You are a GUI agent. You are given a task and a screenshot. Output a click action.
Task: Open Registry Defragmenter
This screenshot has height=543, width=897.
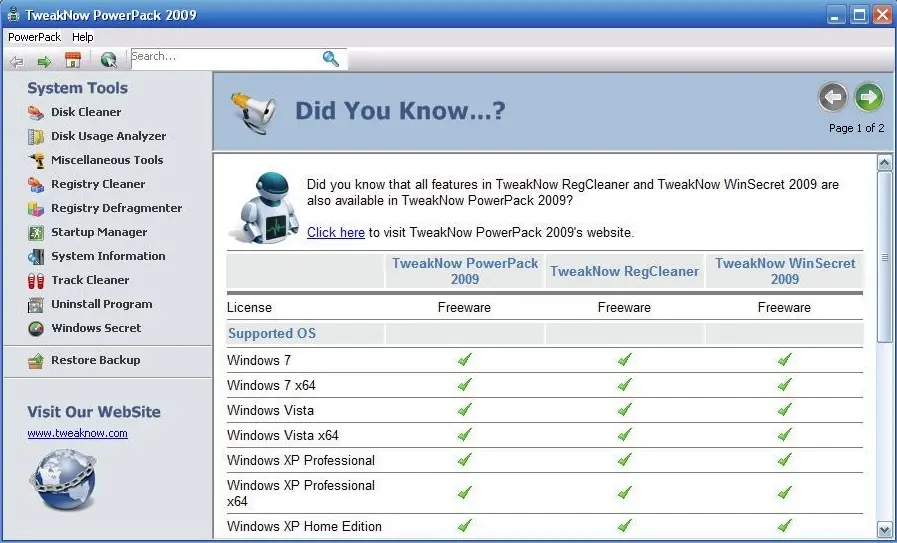117,208
